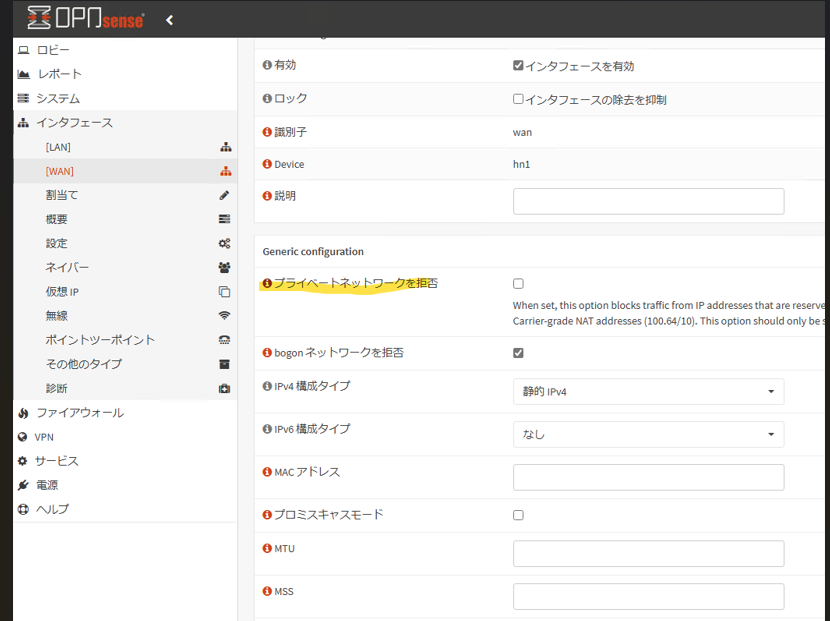Select the [WAN] interface entry
Screen dimensions: 830x621
pos(125,171)
